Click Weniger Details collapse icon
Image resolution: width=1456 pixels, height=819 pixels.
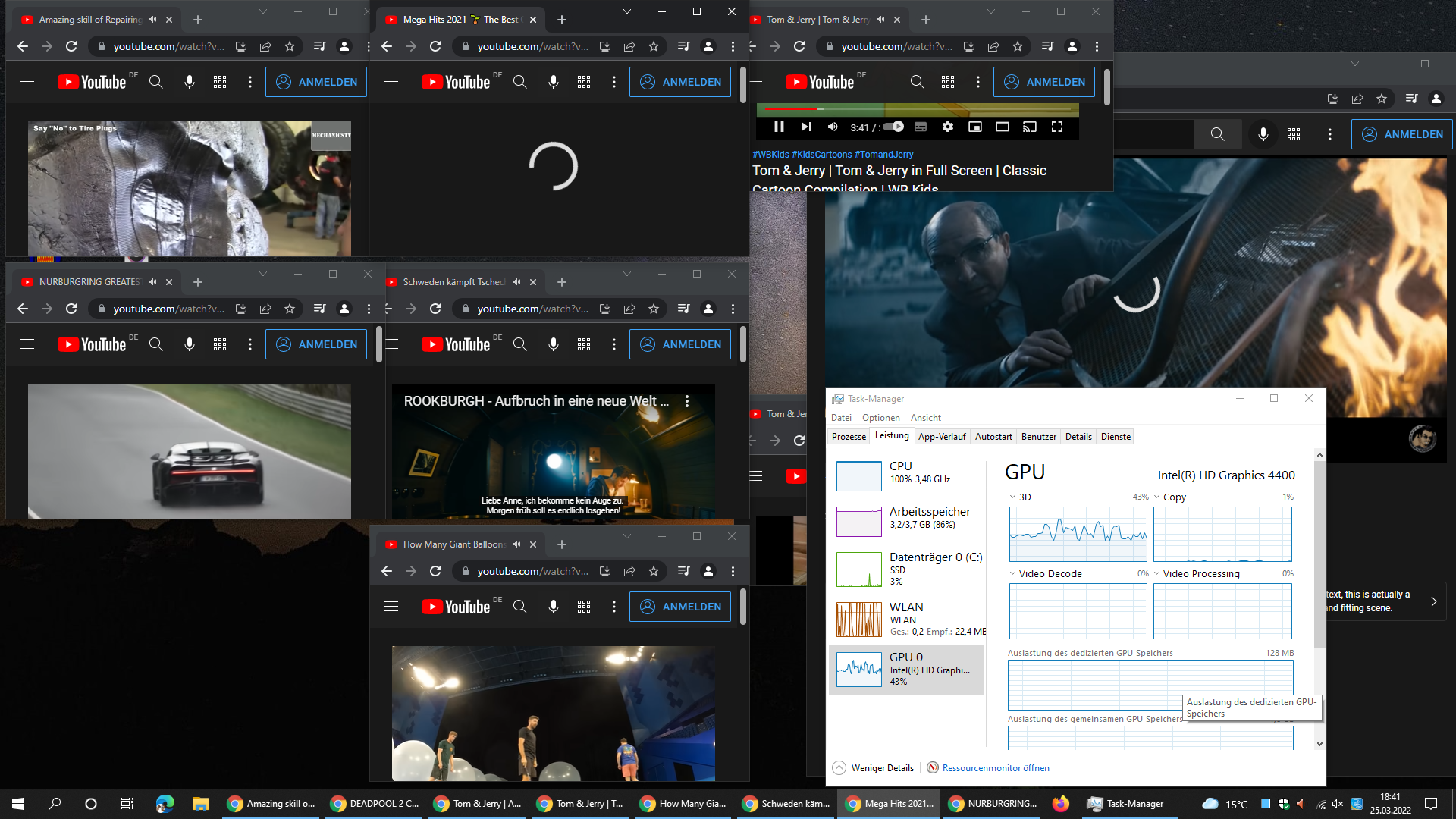click(839, 767)
